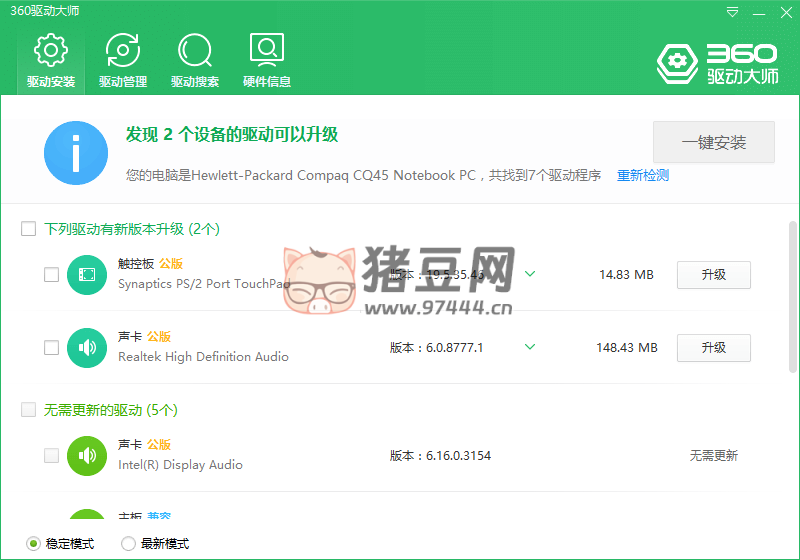800x560 pixels.
Task: Expand the Realtek version 6.0.8777.1 dropdown
Action: pos(530,347)
